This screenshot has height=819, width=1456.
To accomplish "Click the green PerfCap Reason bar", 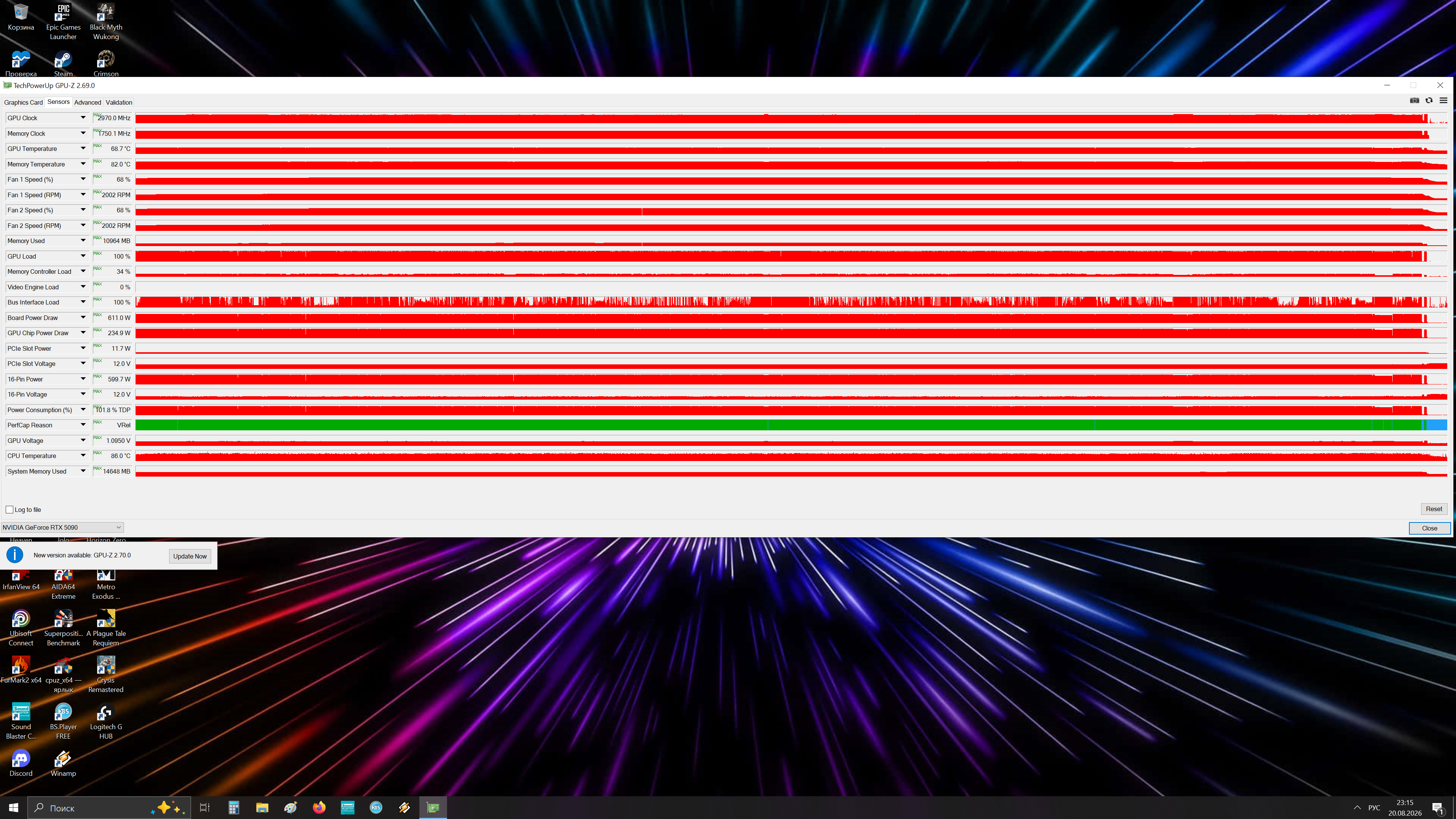I will (791, 425).
